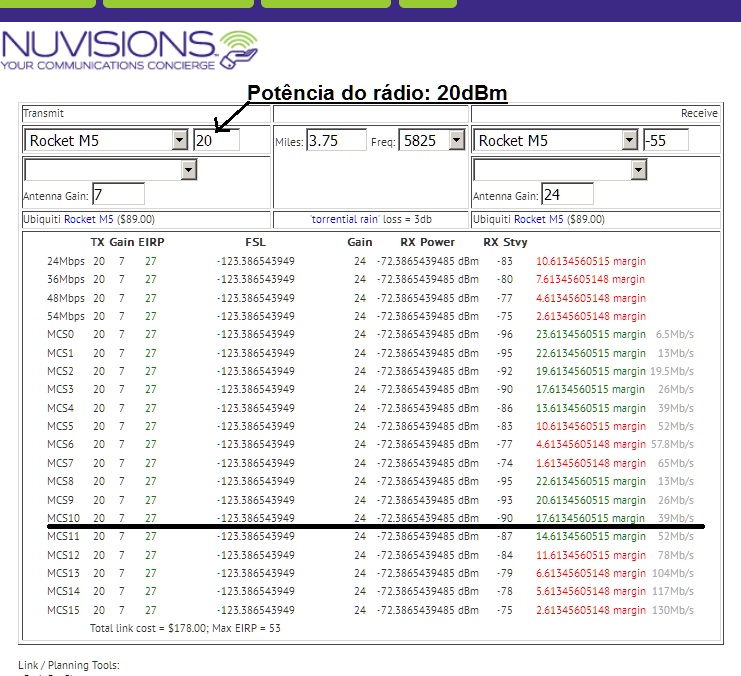Click the 130Mb/s rate in the MCS15 row
This screenshot has height=676, width=741.
[x=673, y=610]
